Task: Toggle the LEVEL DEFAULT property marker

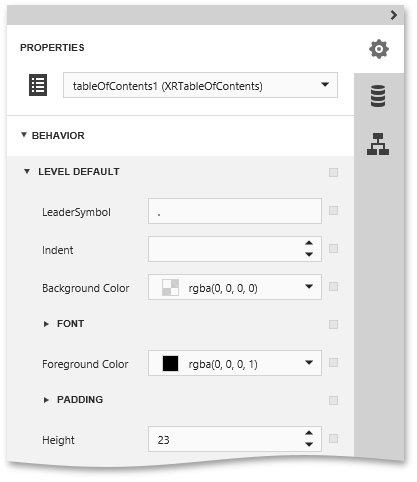Action: (333, 172)
